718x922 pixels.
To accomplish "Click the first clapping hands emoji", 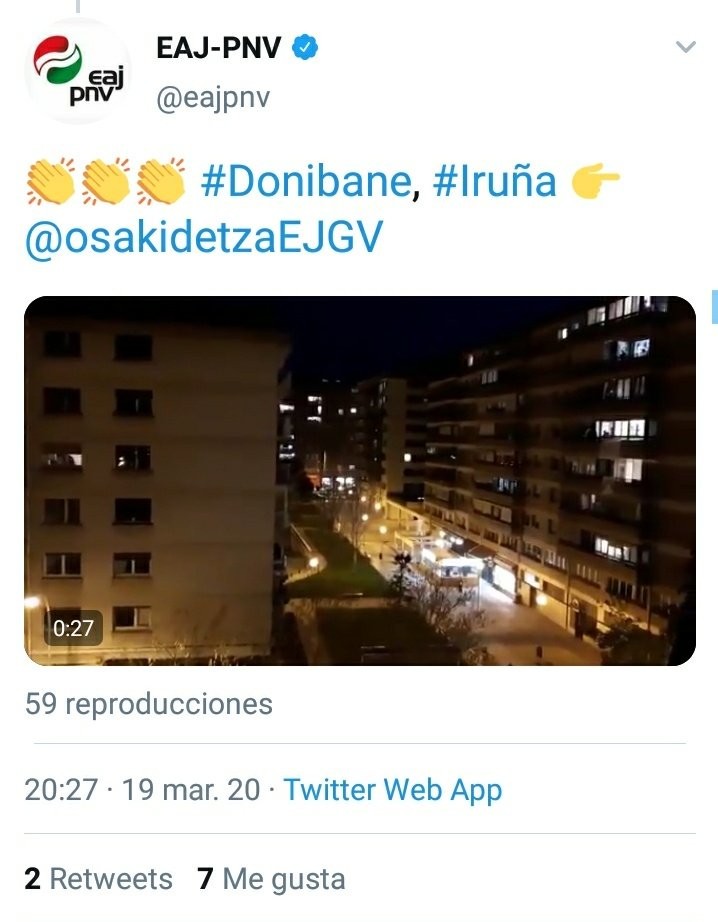I will pyautogui.click(x=51, y=181).
